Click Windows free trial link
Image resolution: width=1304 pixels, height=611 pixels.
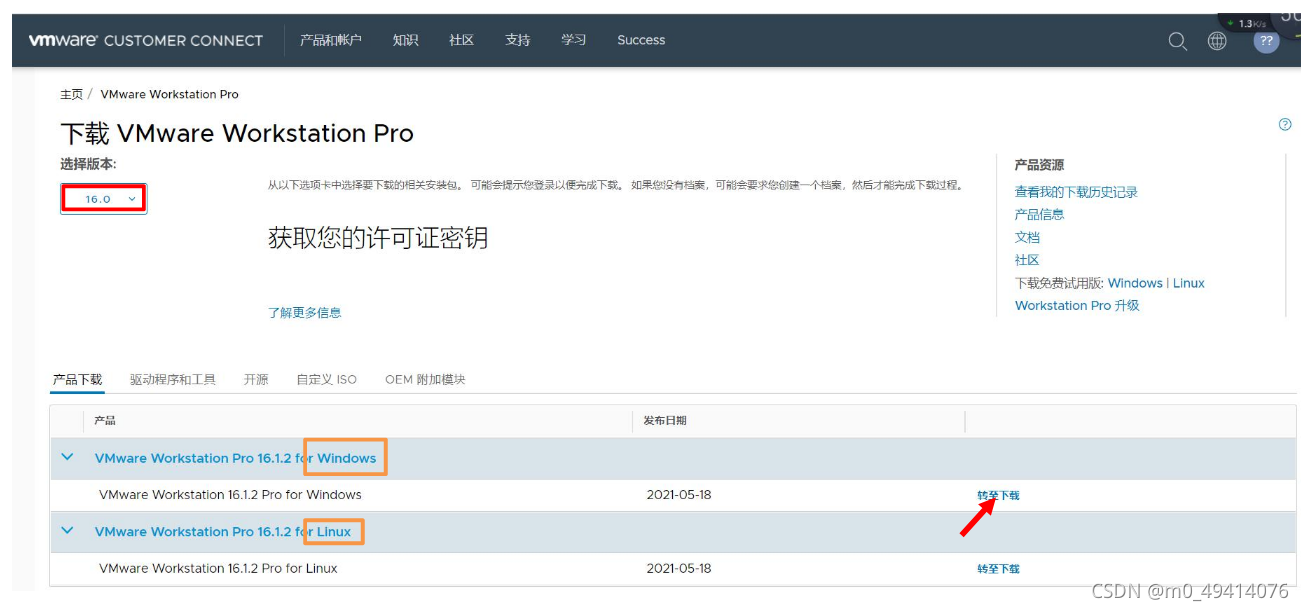1135,283
